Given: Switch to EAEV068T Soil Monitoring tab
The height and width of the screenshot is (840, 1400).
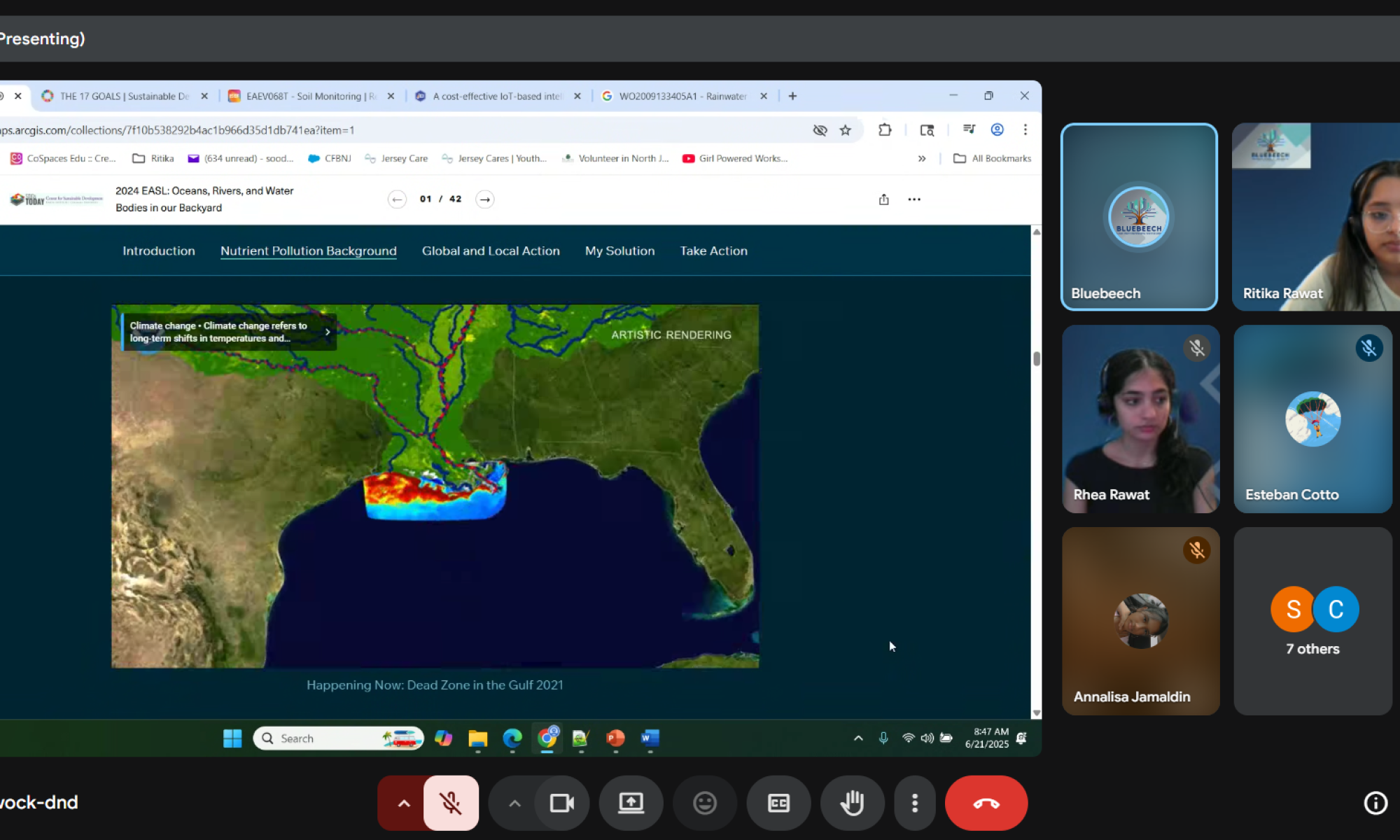Looking at the screenshot, I should click(311, 96).
